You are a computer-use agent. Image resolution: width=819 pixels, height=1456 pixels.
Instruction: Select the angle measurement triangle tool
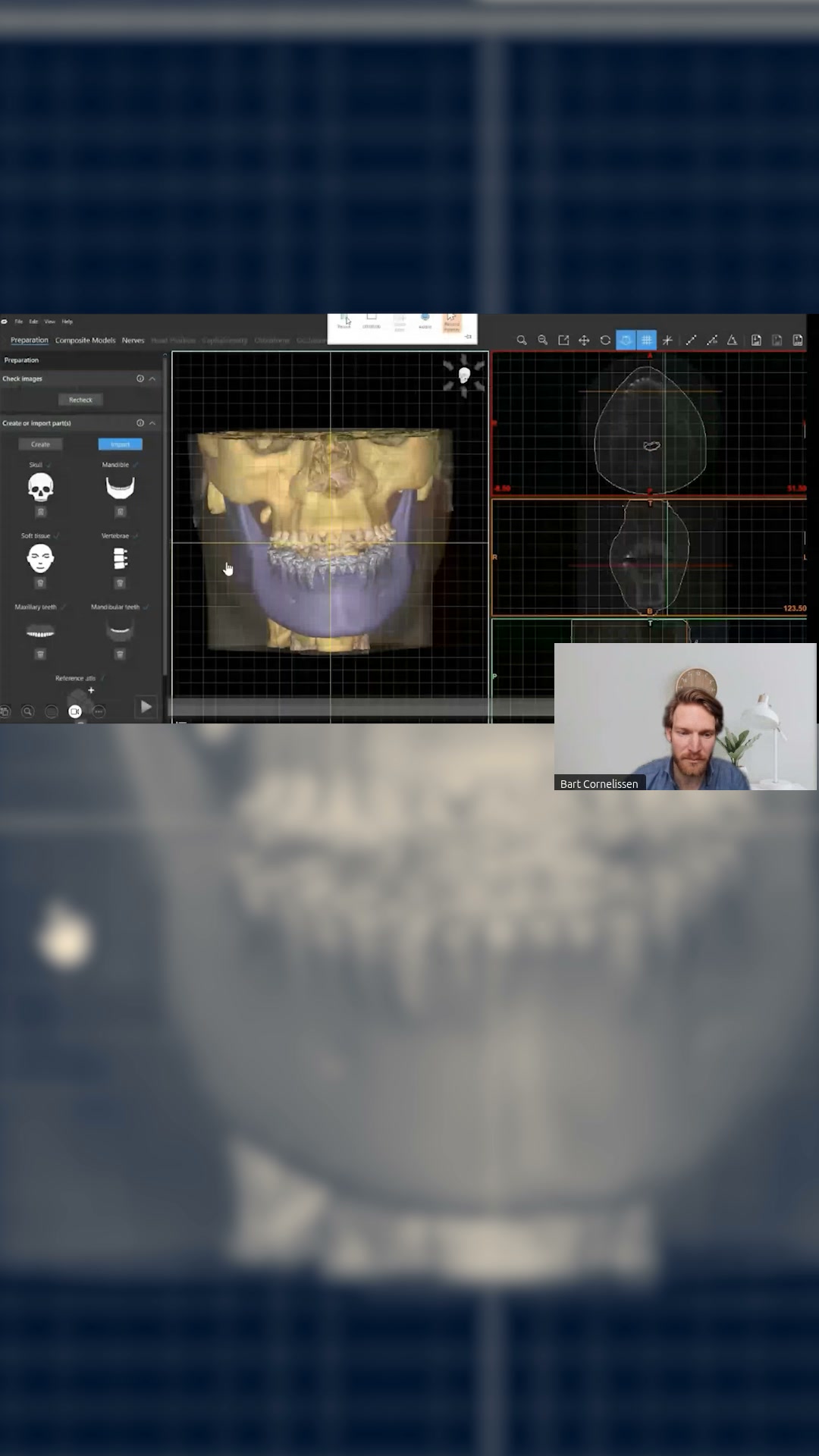[x=733, y=340]
